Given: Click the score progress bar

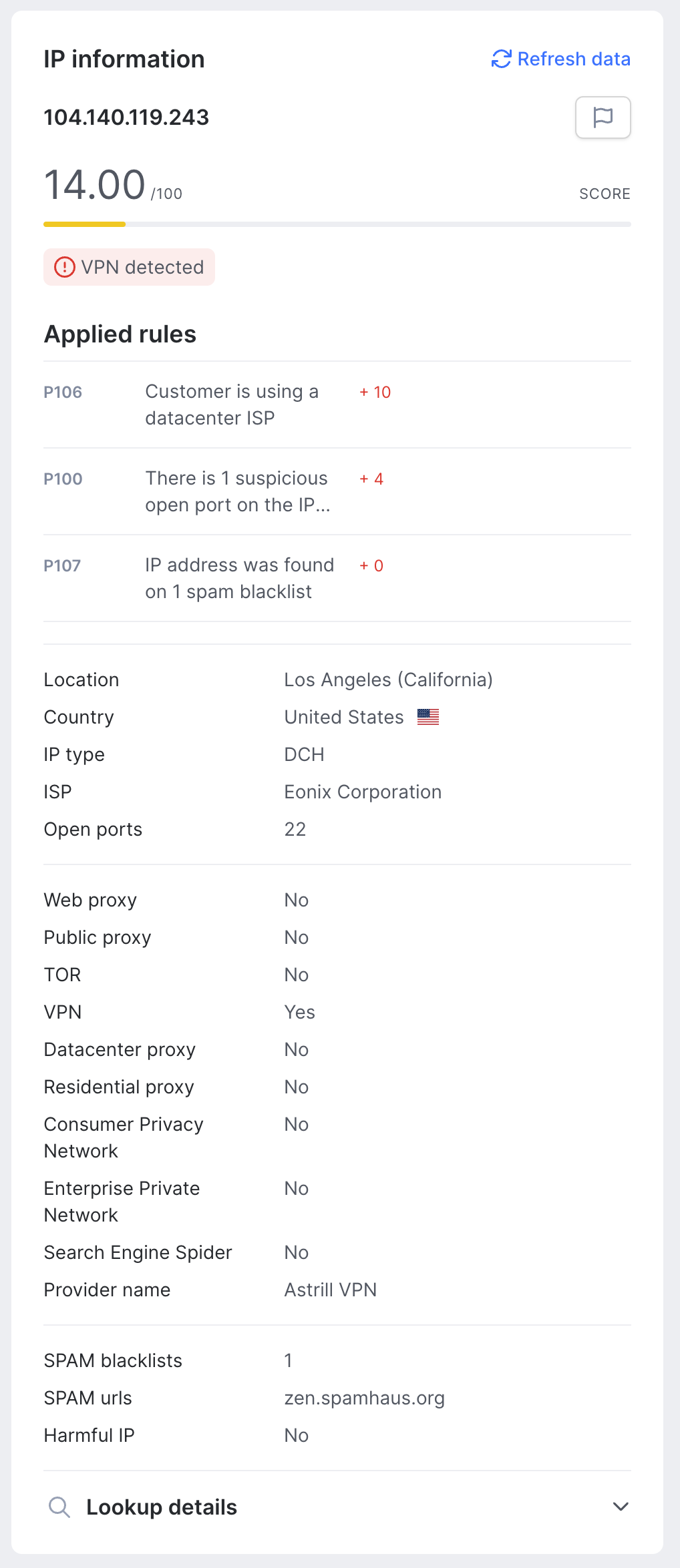Looking at the screenshot, I should point(337,224).
